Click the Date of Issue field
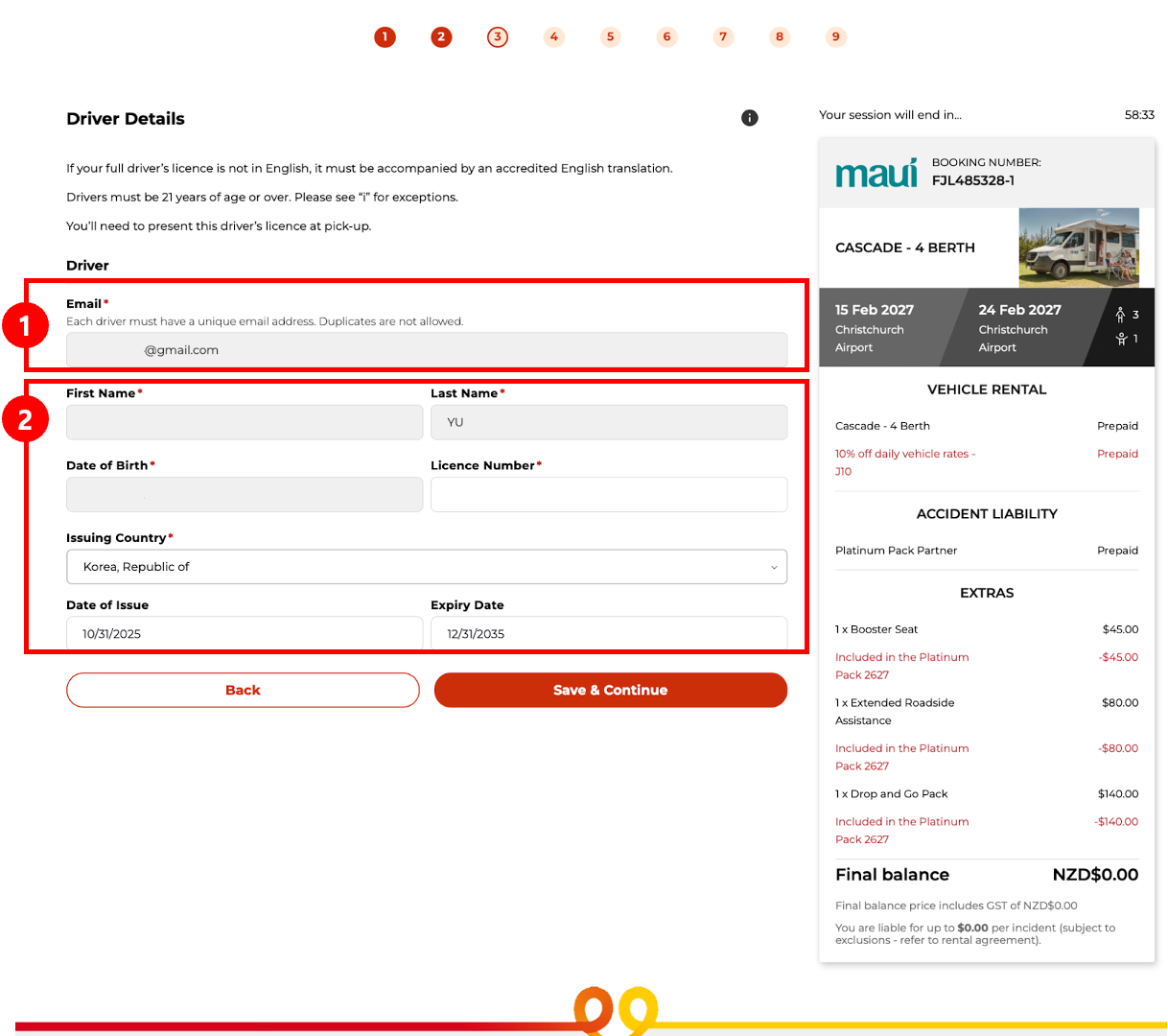 (245, 633)
